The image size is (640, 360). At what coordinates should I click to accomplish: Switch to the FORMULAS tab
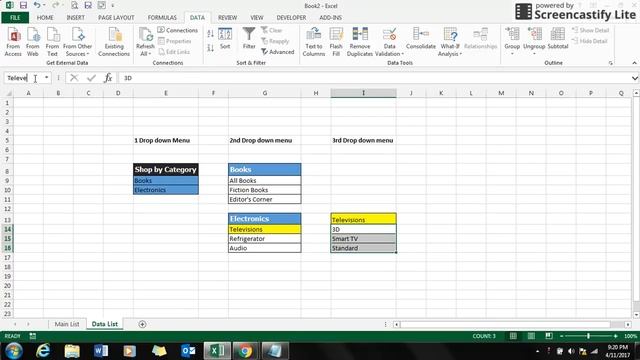tap(162, 18)
